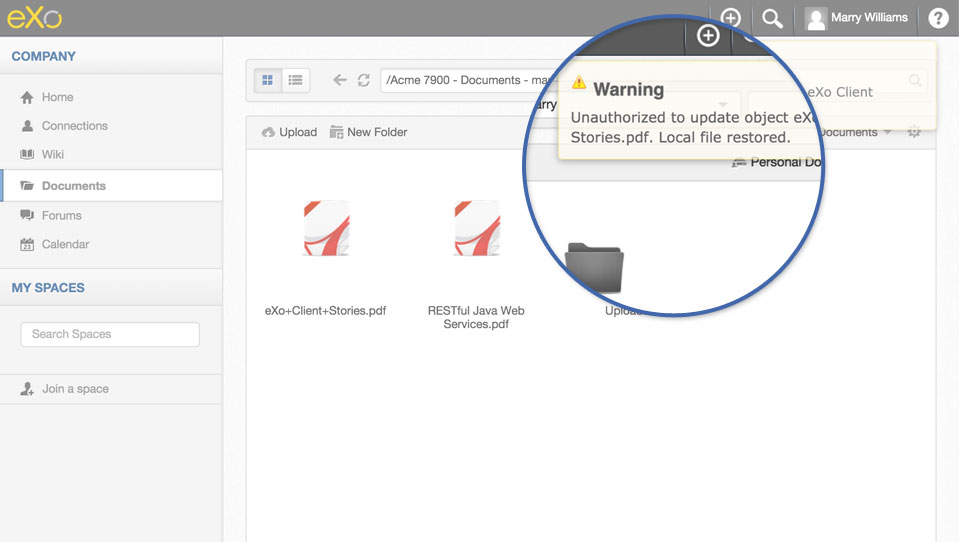960x542 pixels.
Task: Click the MY SPACES heading
Action: [48, 288]
